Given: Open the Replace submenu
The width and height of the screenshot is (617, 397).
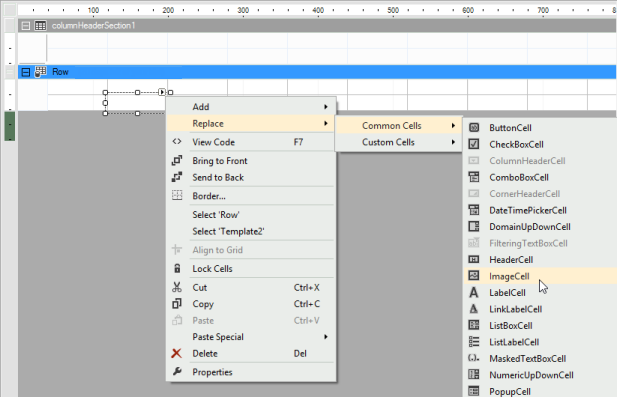Looking at the screenshot, I should tap(252, 124).
